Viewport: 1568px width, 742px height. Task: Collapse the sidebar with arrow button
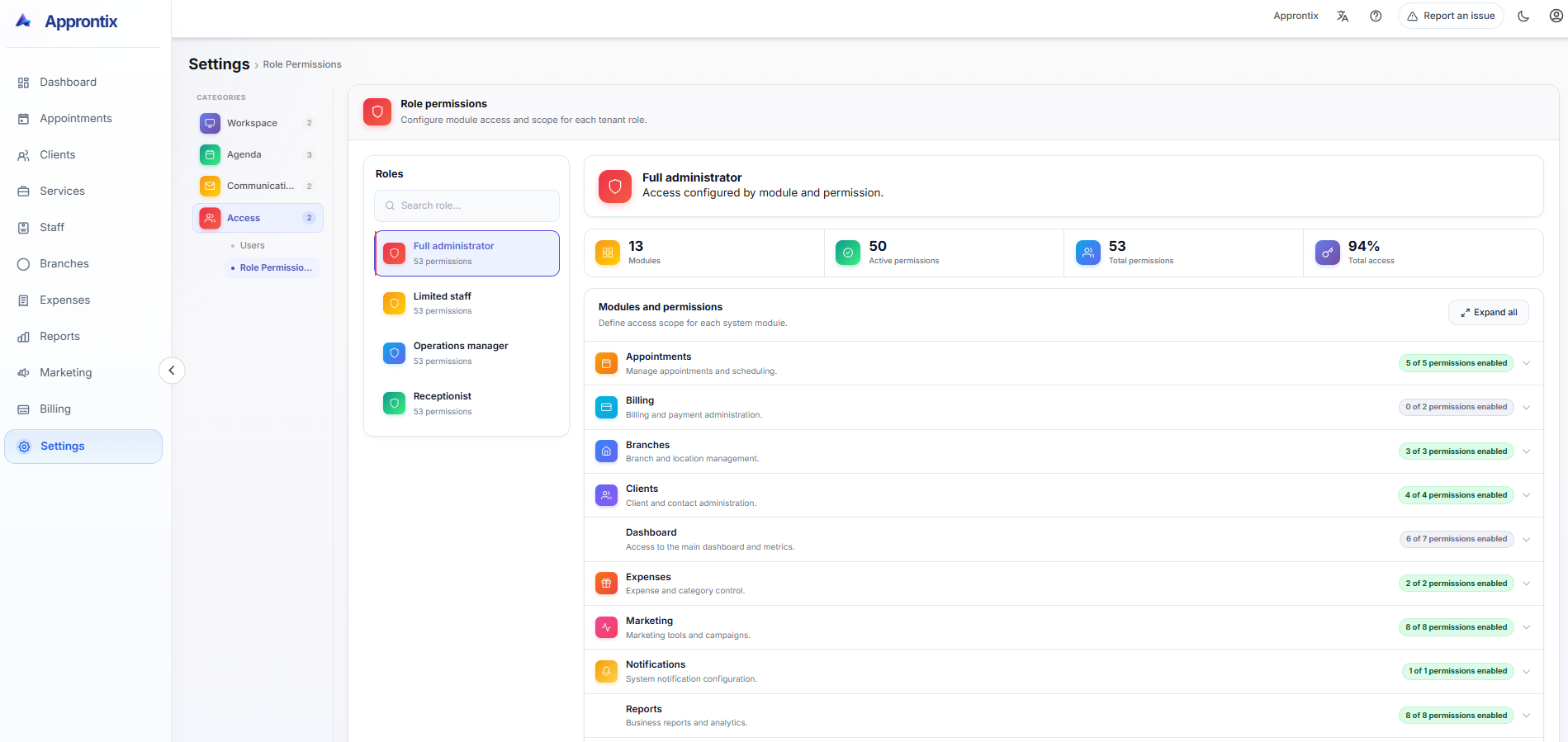pos(172,371)
